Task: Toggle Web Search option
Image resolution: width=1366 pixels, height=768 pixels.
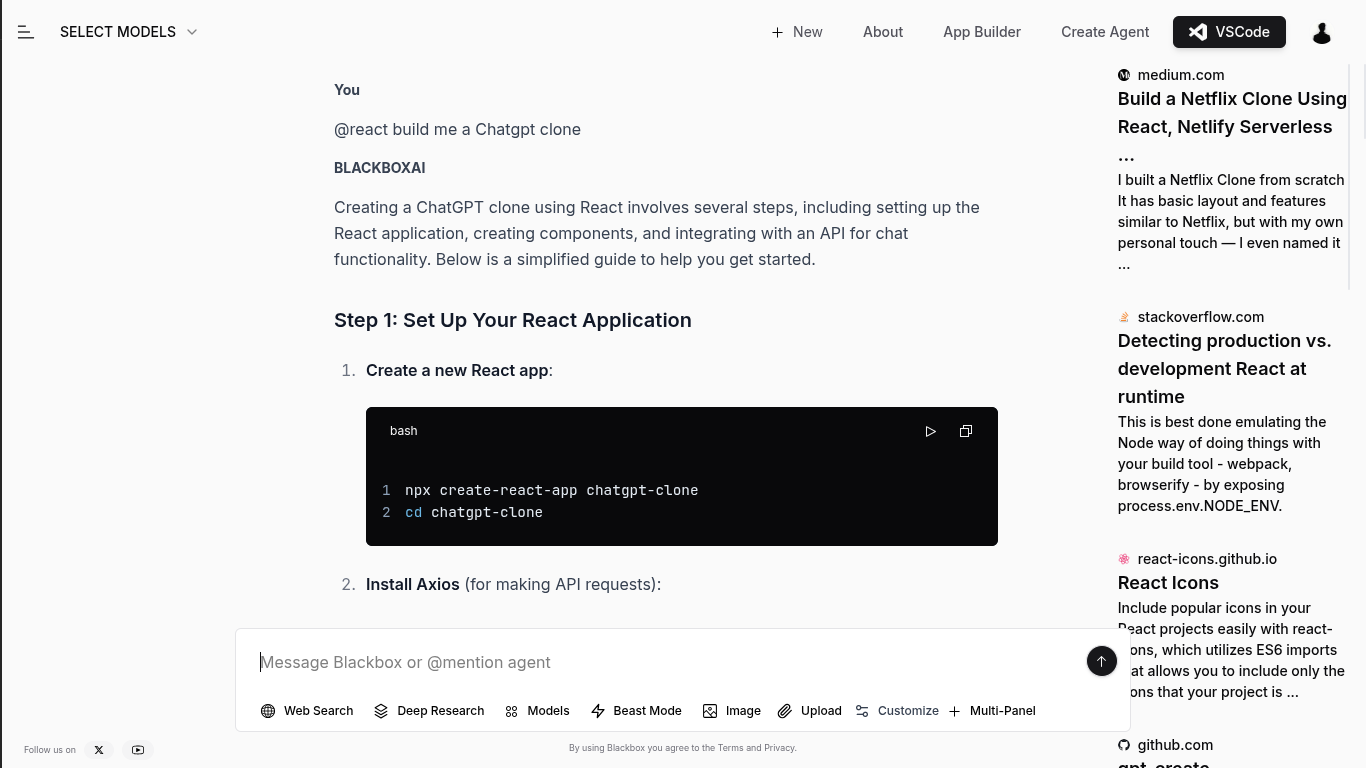Action: pos(307,711)
